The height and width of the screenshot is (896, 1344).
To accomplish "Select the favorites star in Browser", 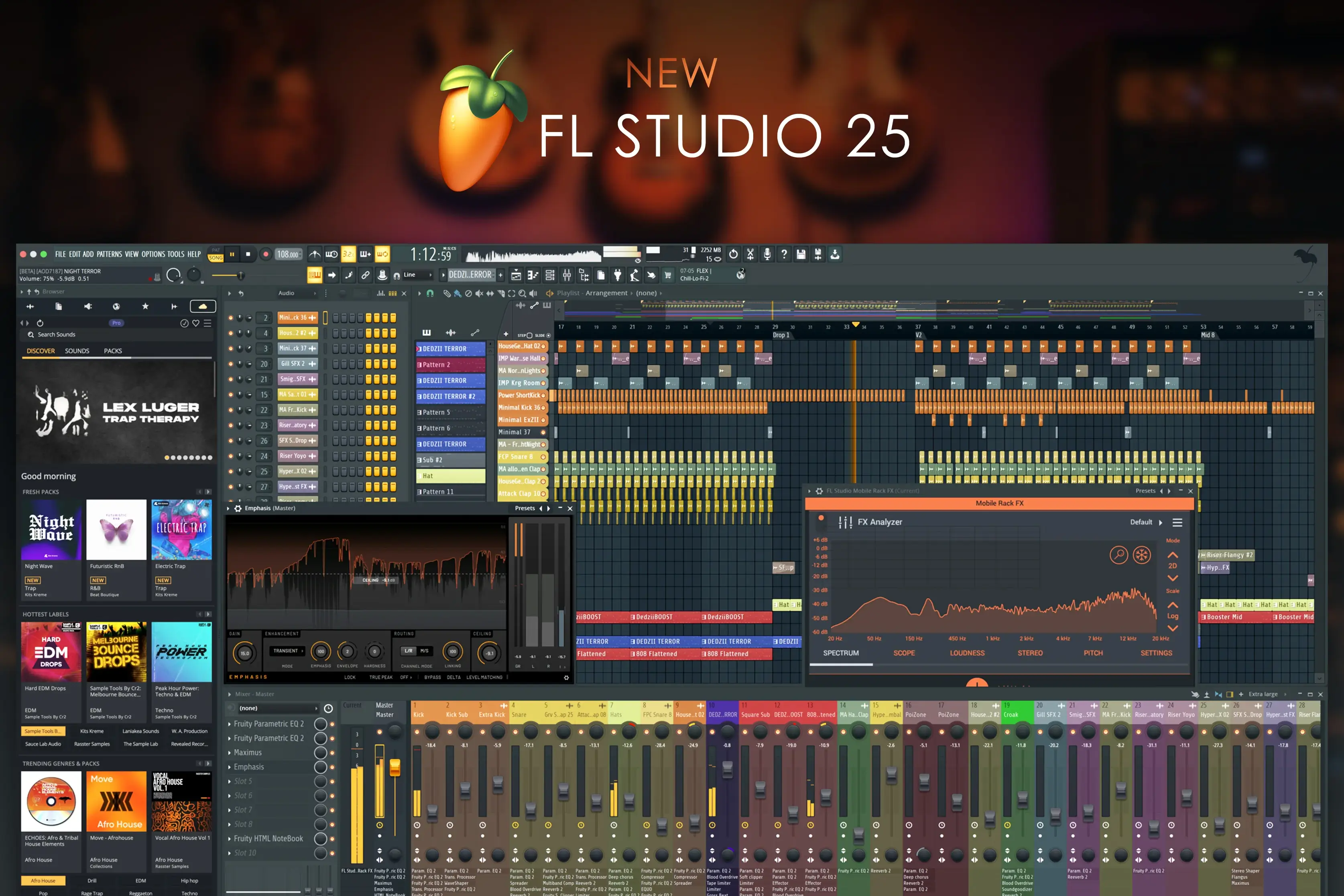I will tap(145, 307).
